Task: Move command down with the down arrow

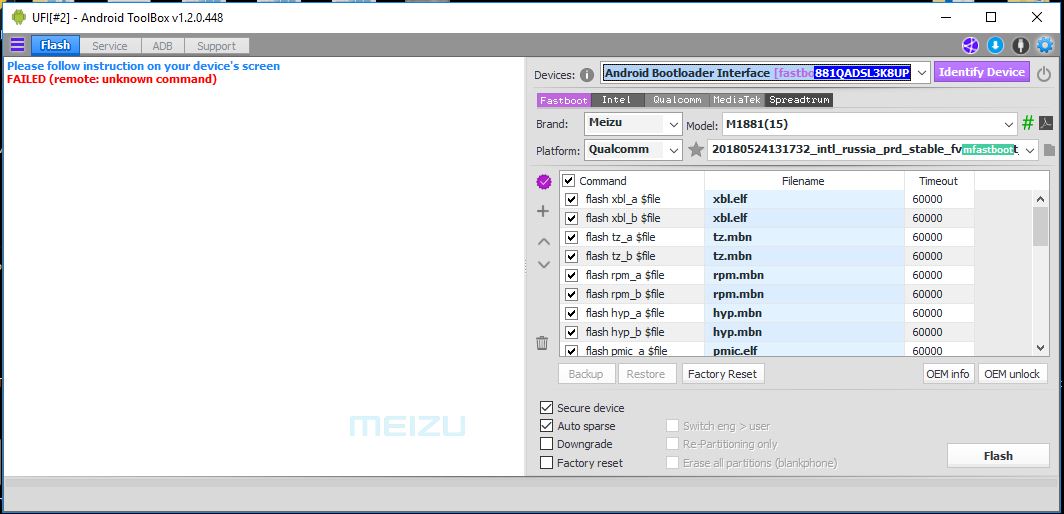Action: [544, 265]
